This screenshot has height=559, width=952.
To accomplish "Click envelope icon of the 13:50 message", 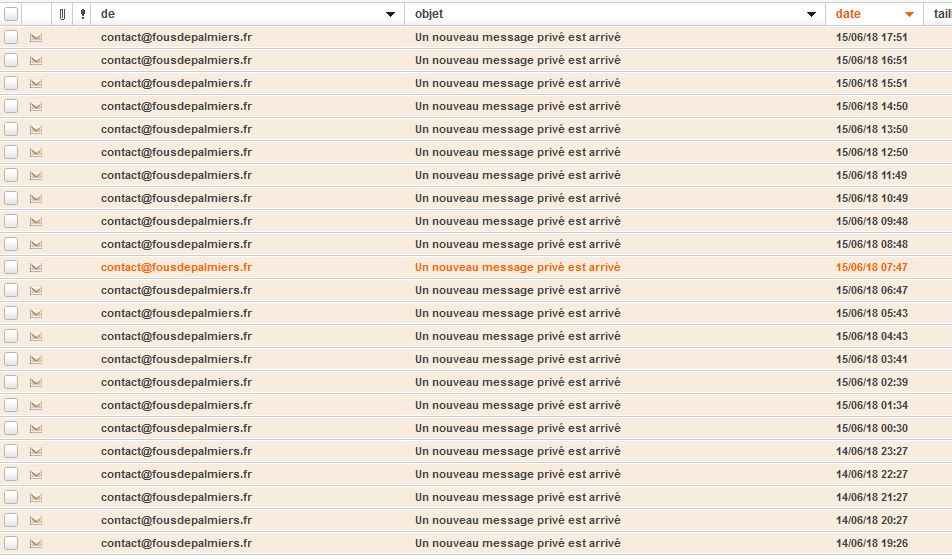I will click(36, 129).
